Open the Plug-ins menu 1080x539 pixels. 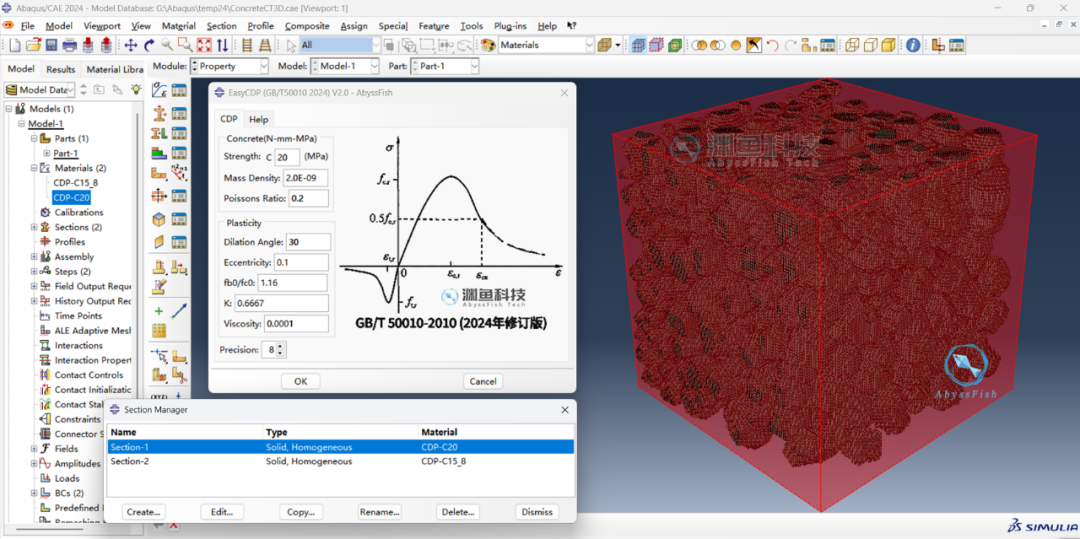[x=510, y=26]
